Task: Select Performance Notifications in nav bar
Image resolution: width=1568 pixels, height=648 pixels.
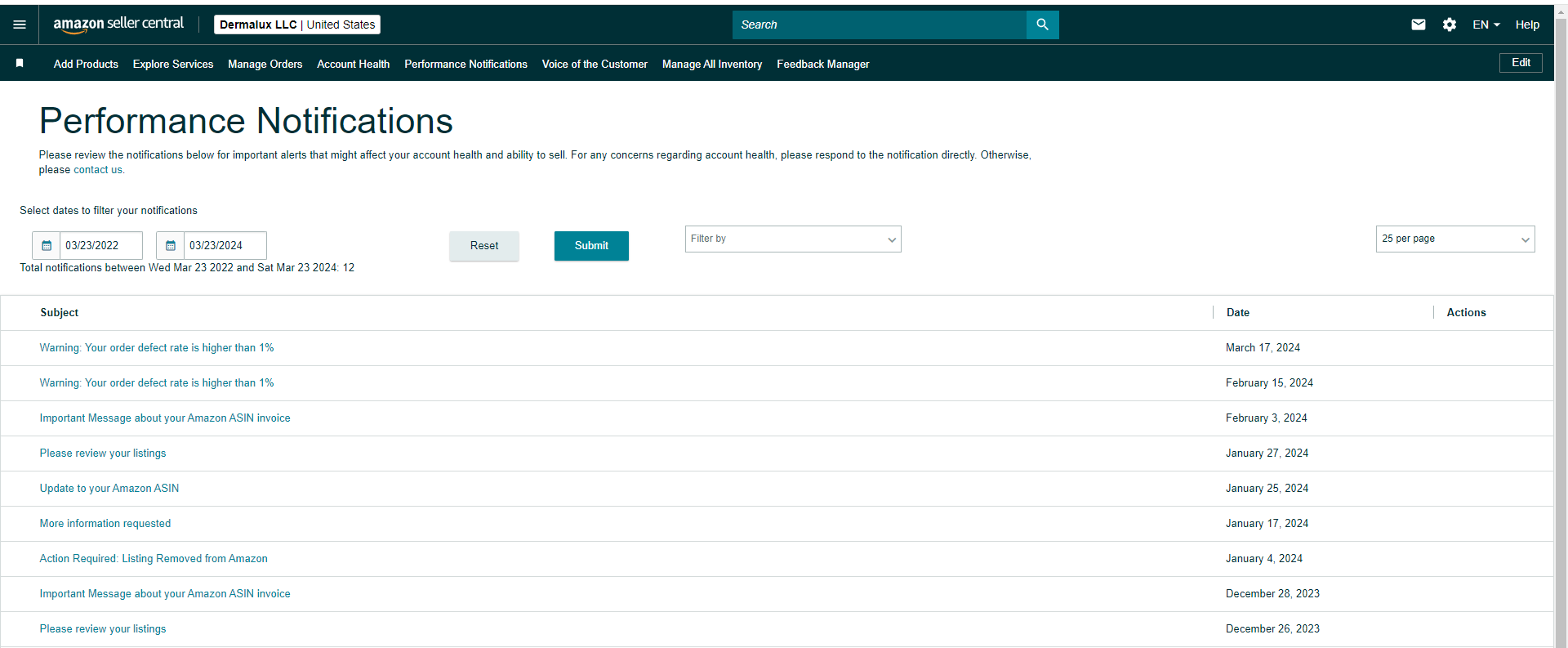Action: pyautogui.click(x=465, y=64)
